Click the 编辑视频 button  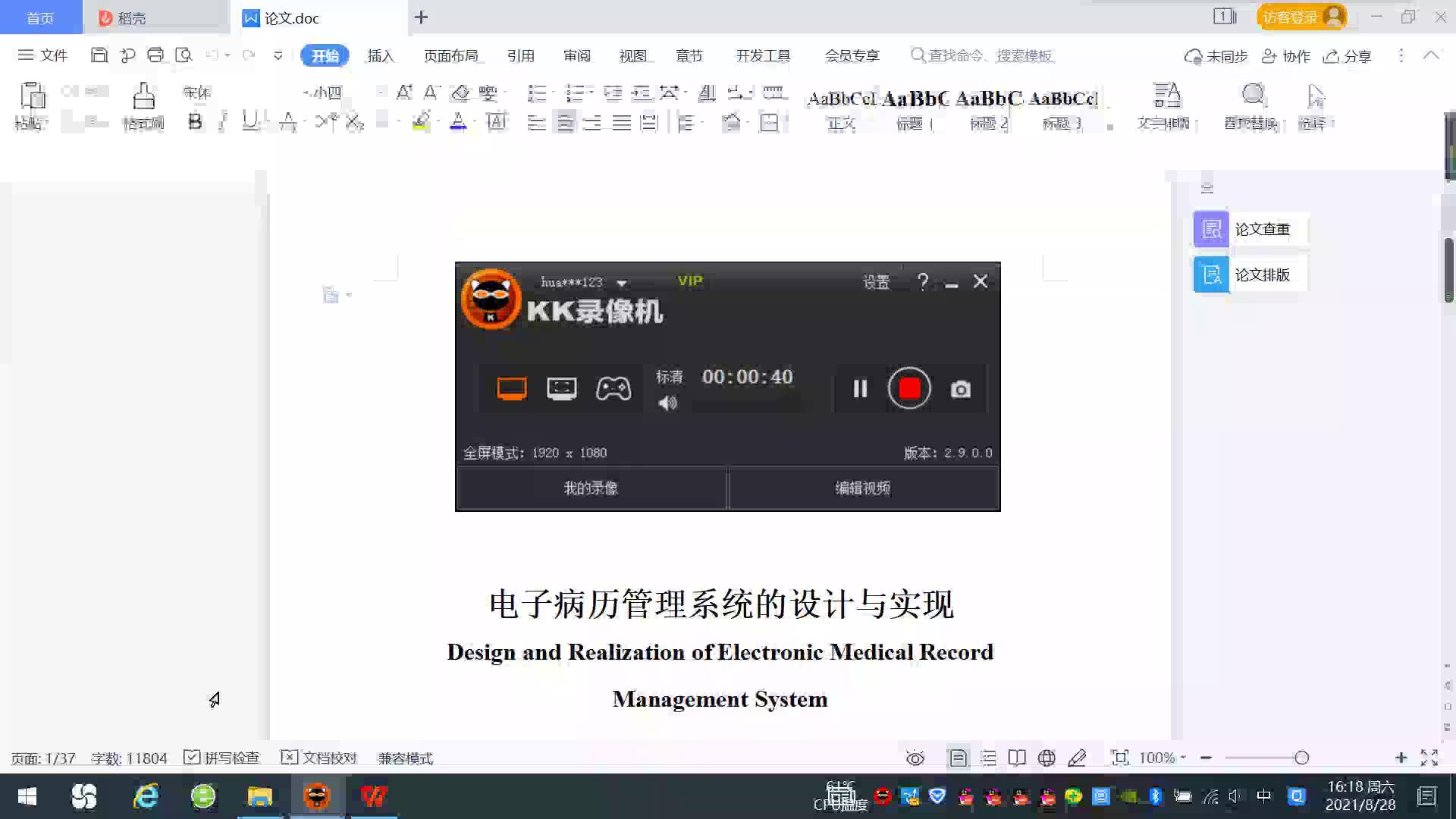(862, 488)
